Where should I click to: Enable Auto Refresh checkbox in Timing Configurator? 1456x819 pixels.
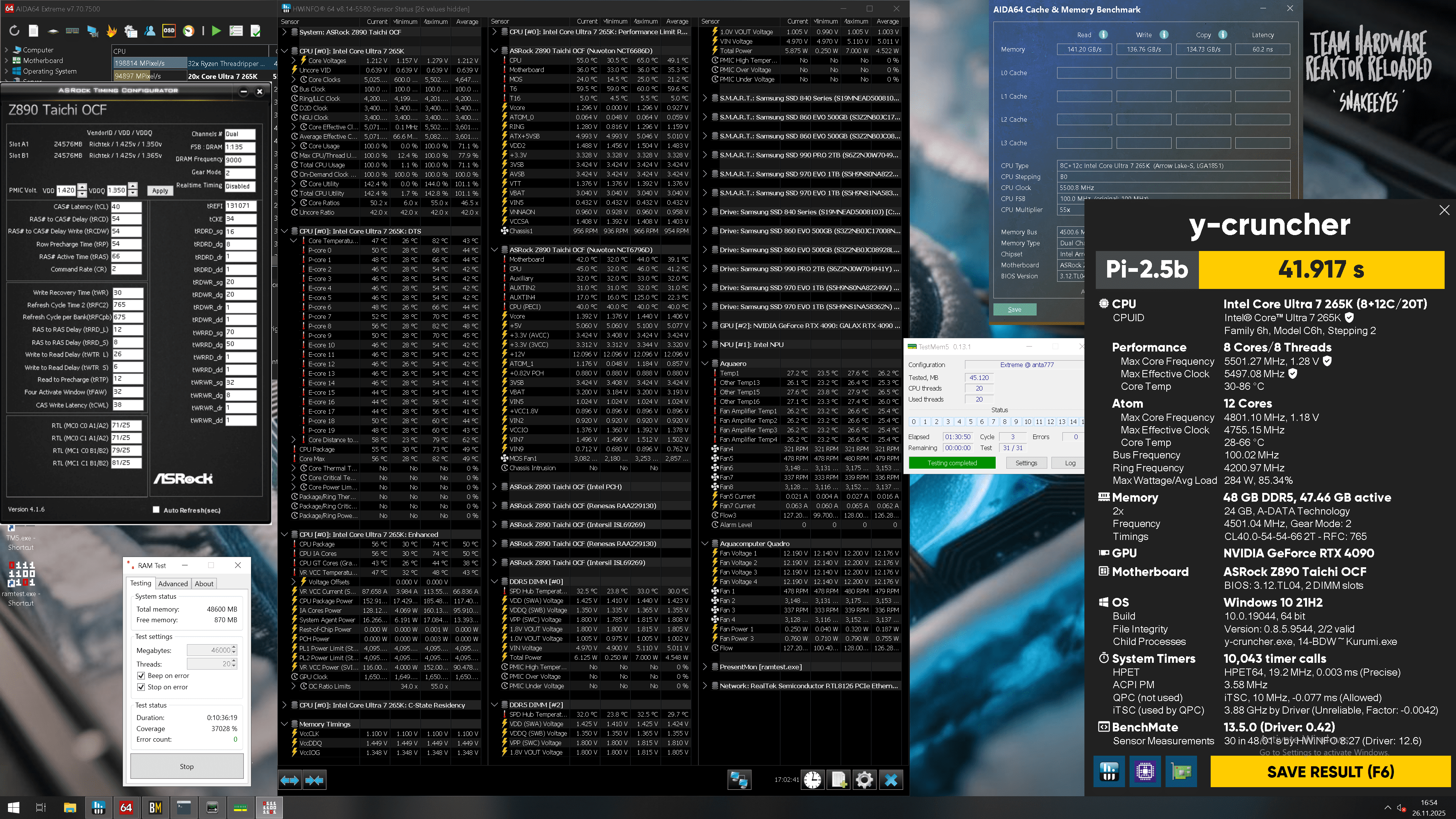156,510
